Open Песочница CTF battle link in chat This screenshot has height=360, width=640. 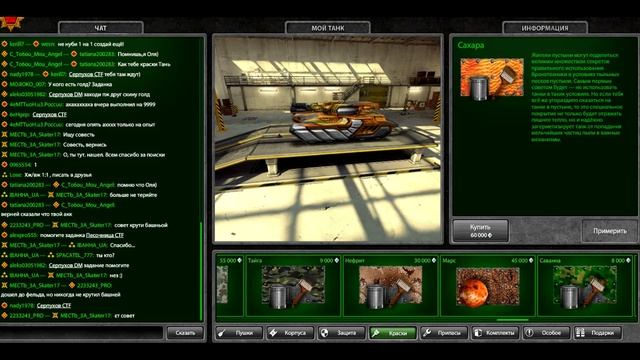click(104, 235)
